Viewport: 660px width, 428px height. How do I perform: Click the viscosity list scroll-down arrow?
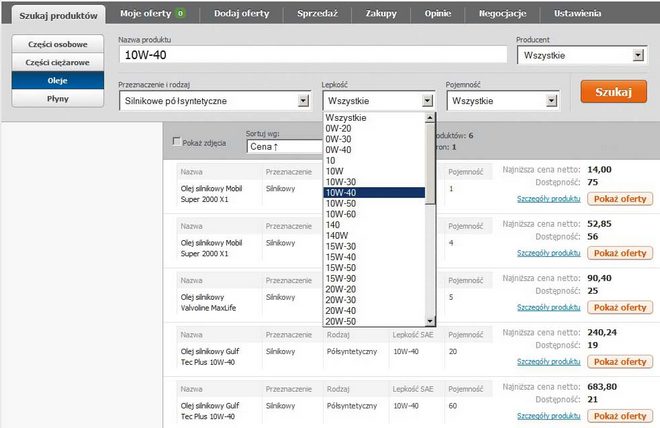(x=430, y=321)
